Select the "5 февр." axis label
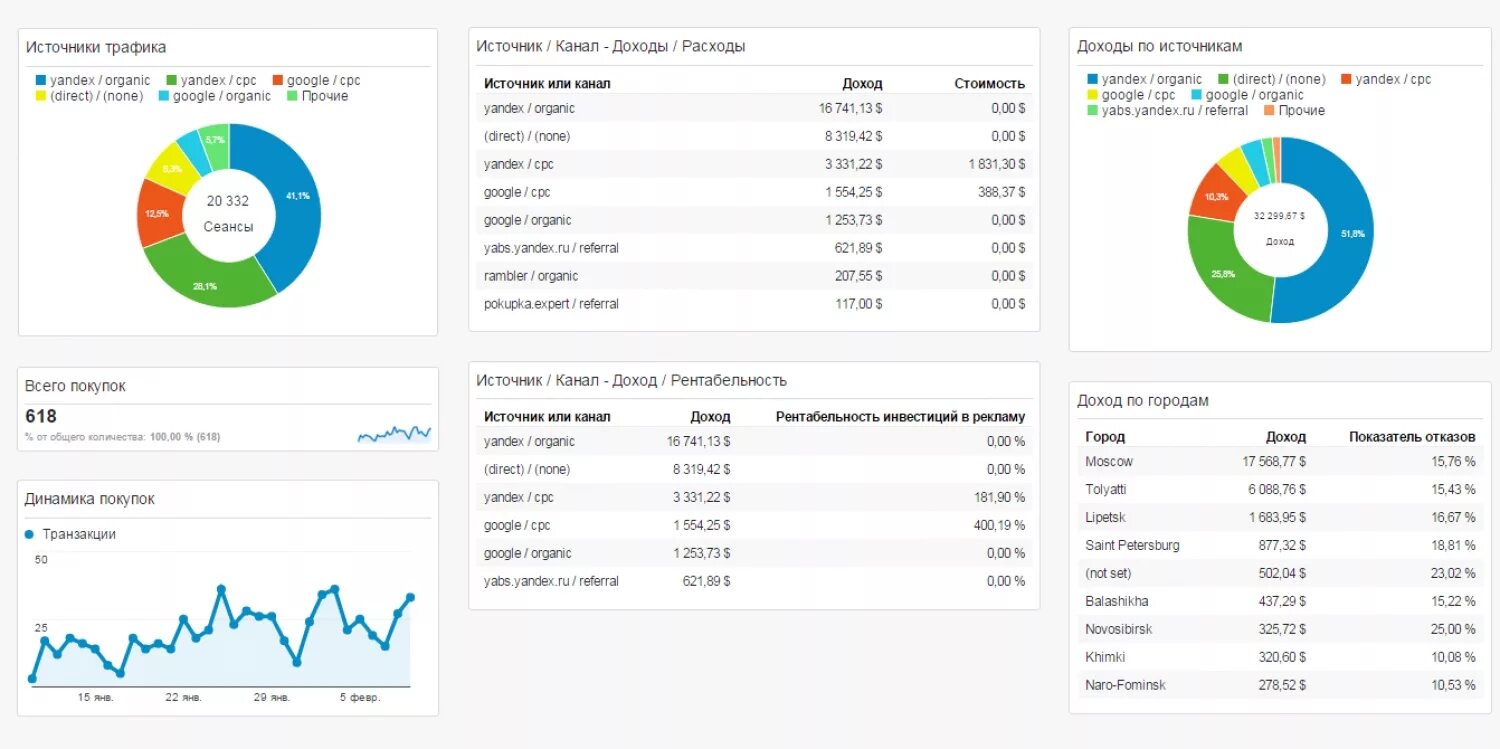The height and width of the screenshot is (749, 1500). (360, 698)
